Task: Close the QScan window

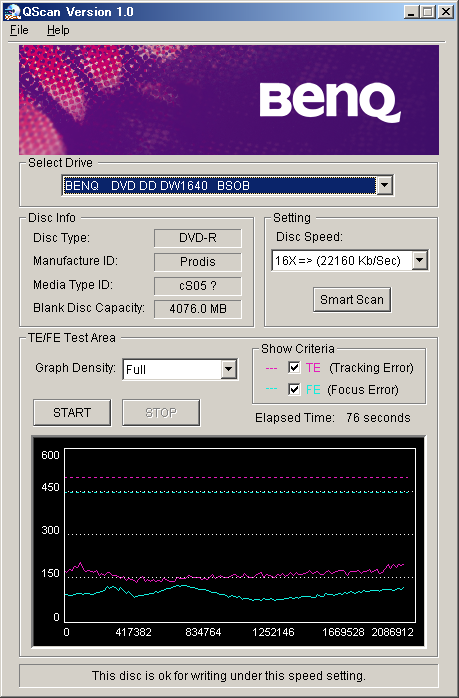Action: click(x=445, y=12)
